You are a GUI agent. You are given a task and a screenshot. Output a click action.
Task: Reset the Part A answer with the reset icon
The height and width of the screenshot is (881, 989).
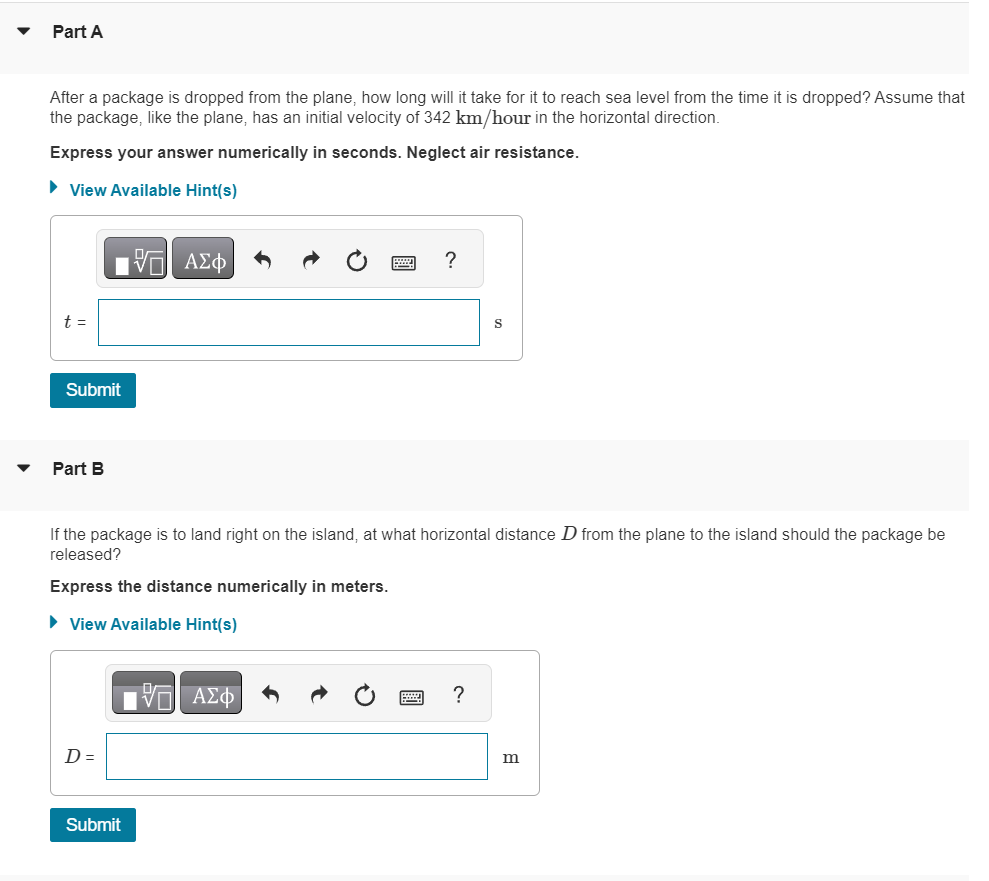(357, 258)
